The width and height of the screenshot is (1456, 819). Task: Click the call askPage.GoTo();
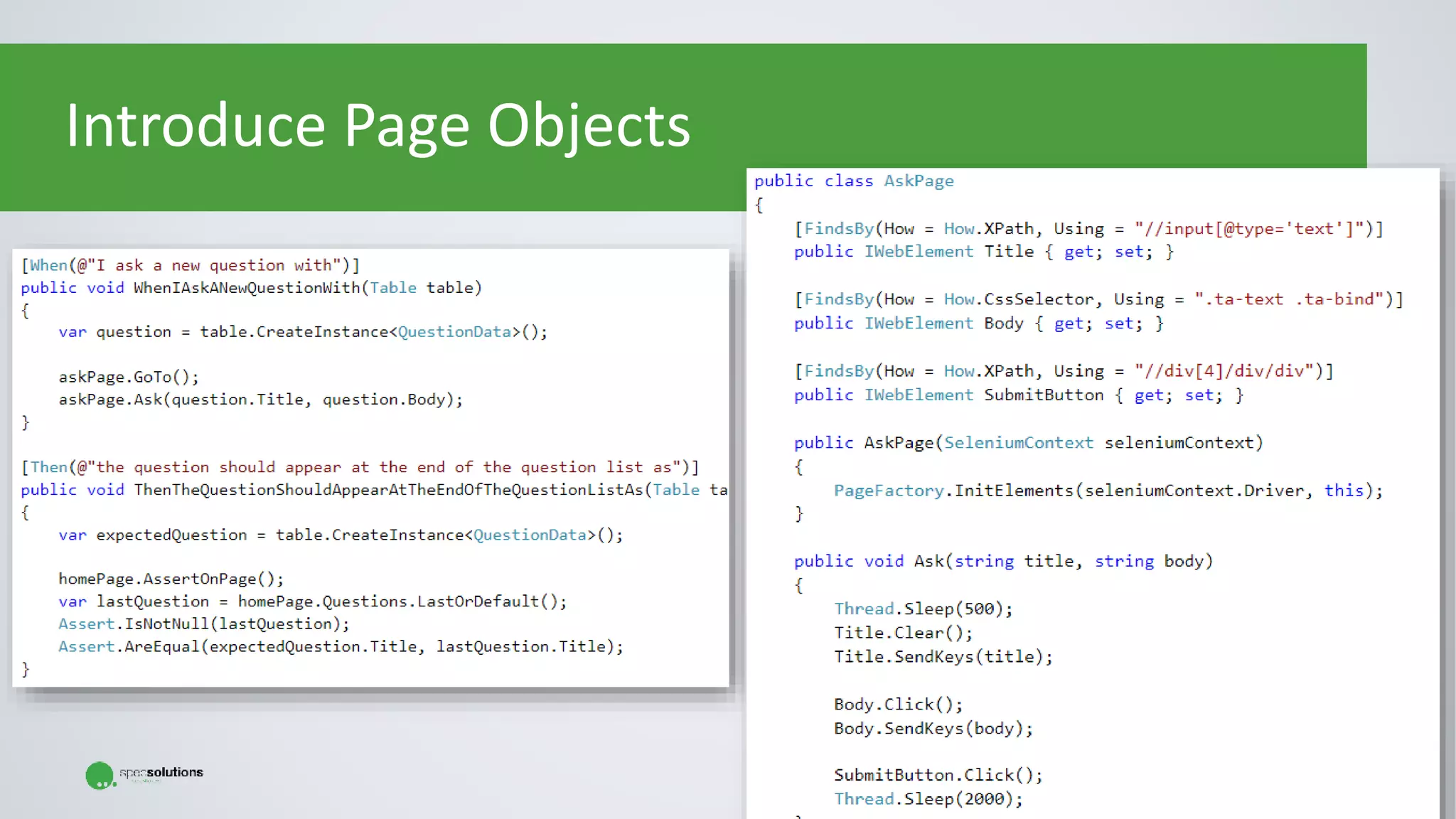click(129, 377)
